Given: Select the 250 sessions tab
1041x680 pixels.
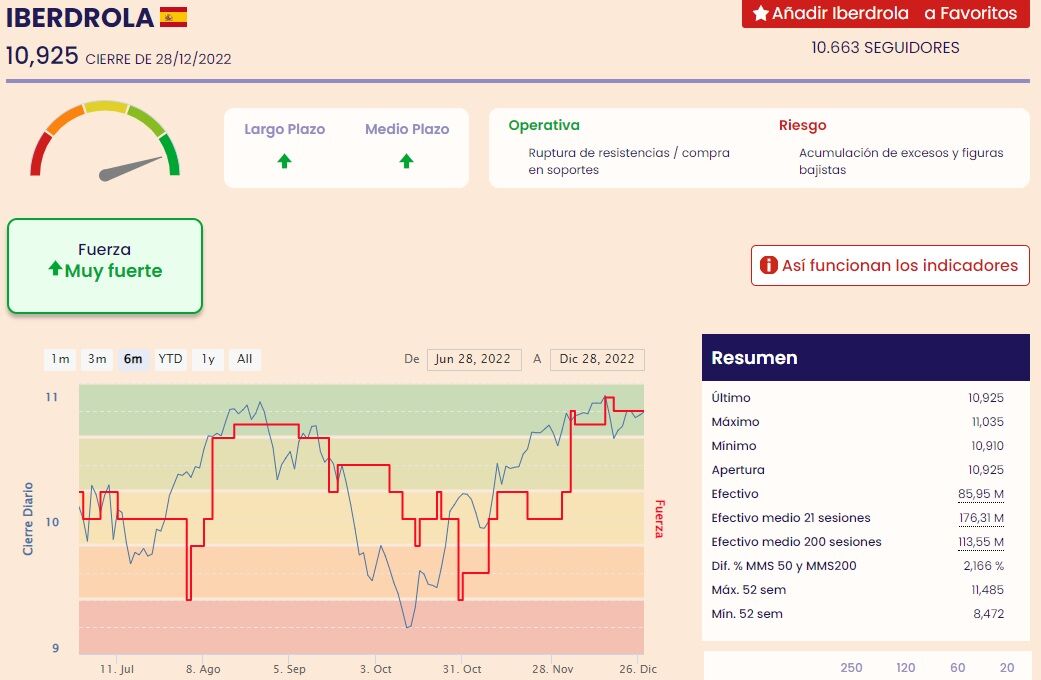Looking at the screenshot, I should [851, 667].
